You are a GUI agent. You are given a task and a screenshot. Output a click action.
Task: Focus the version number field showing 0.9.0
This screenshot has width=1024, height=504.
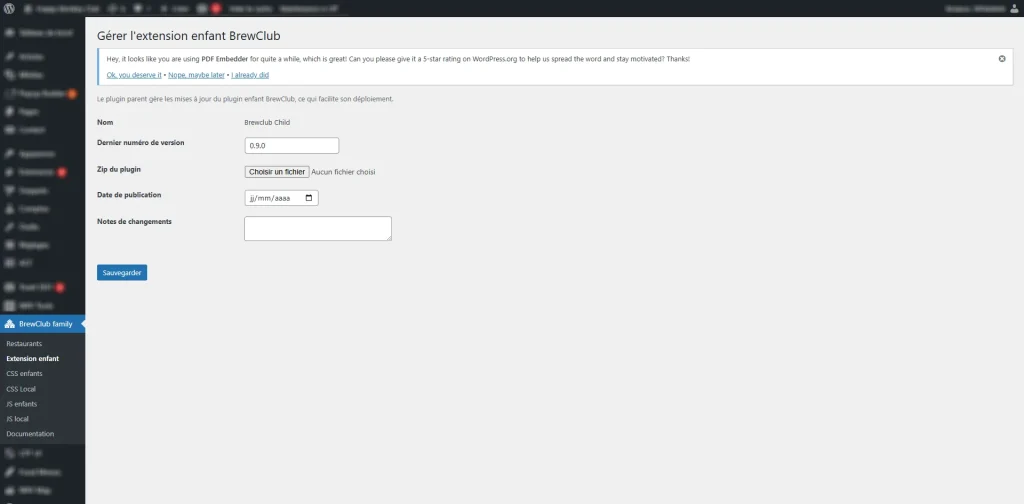point(292,146)
